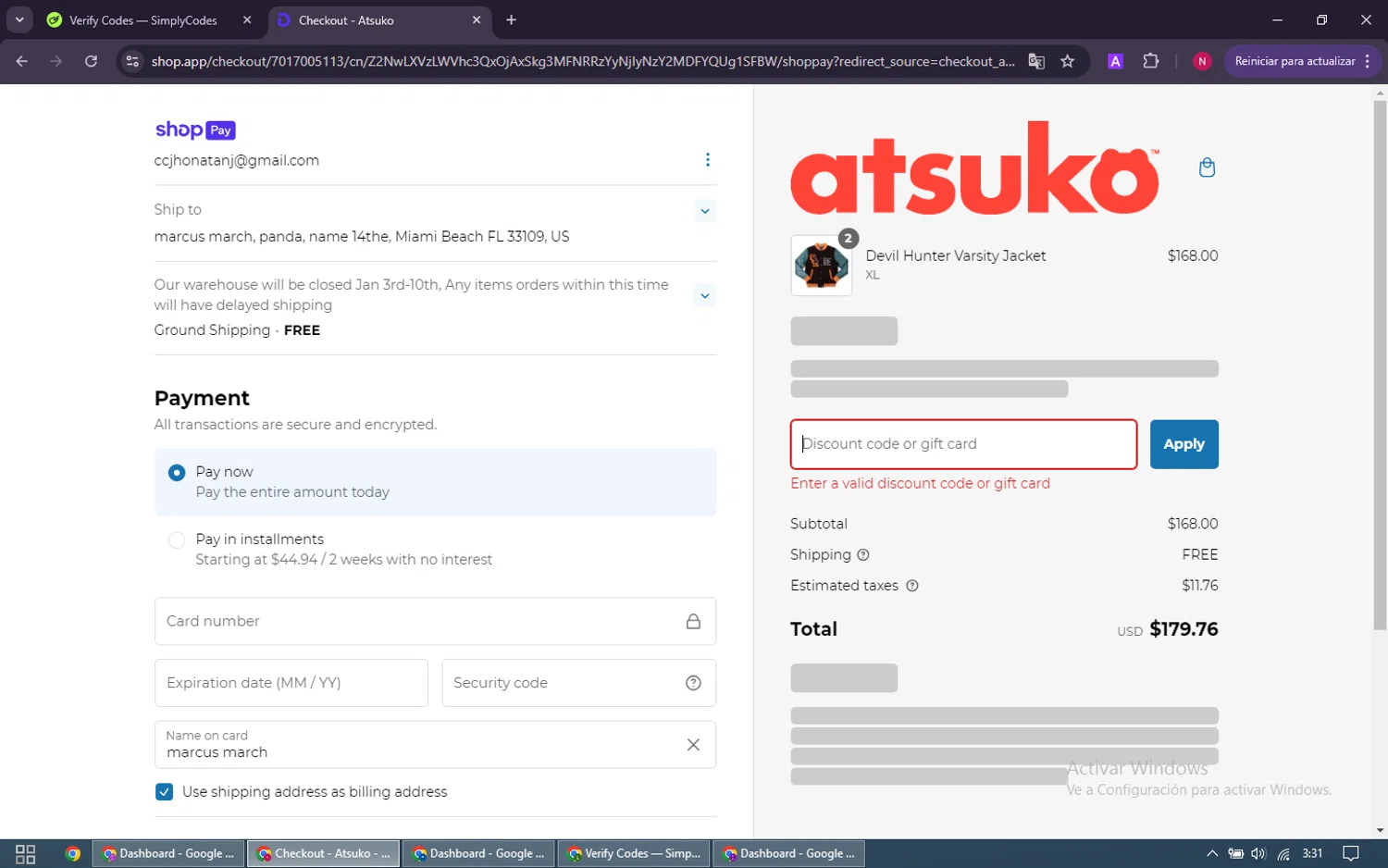View site information icon in address bar
1388x868 pixels.
[x=132, y=61]
